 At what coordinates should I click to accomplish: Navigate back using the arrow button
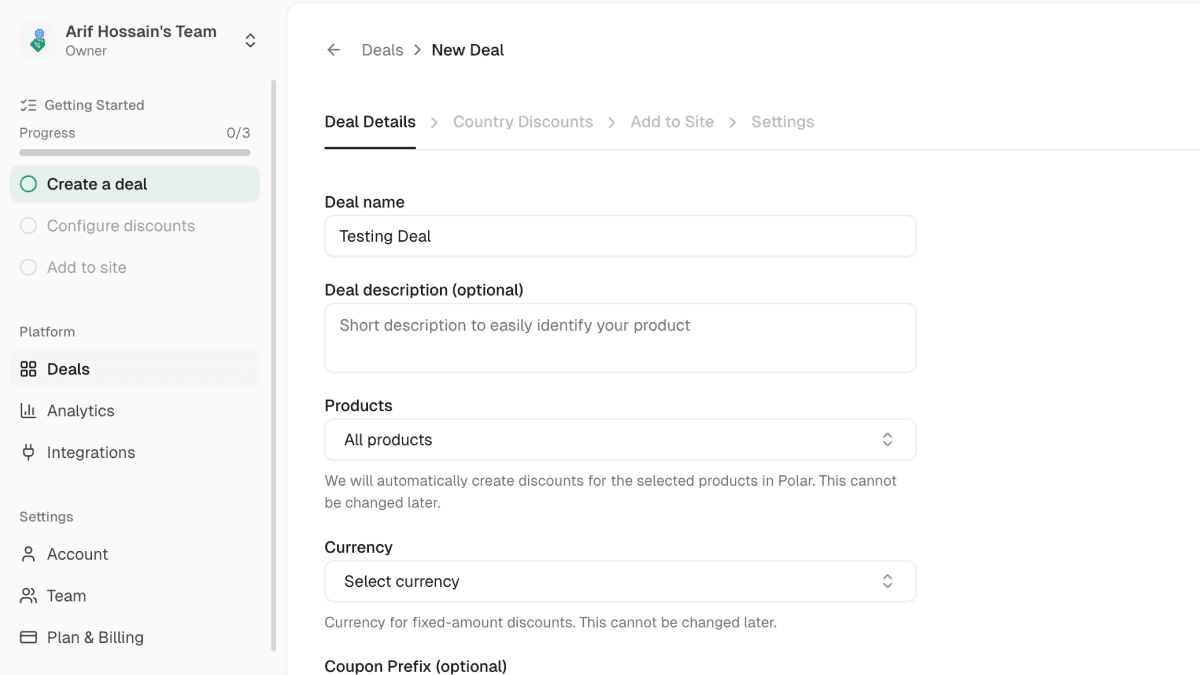[333, 49]
